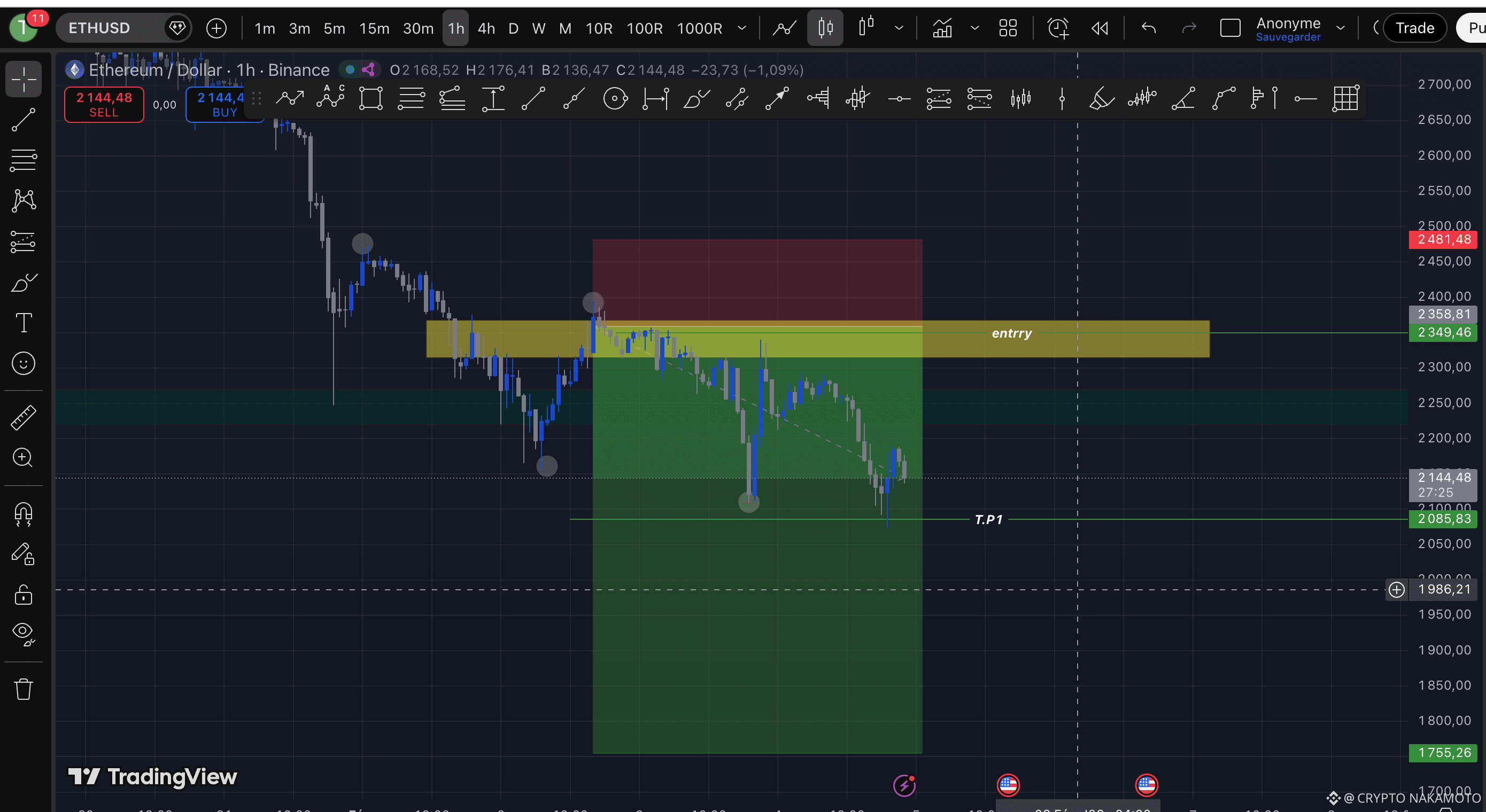Click the alert clock icon
Screen dimensions: 1486x812
1057,28
